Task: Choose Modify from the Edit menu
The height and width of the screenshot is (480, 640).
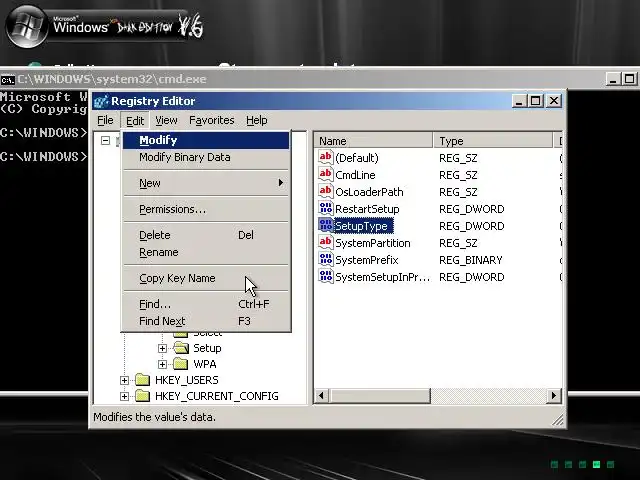Action: (x=206, y=140)
